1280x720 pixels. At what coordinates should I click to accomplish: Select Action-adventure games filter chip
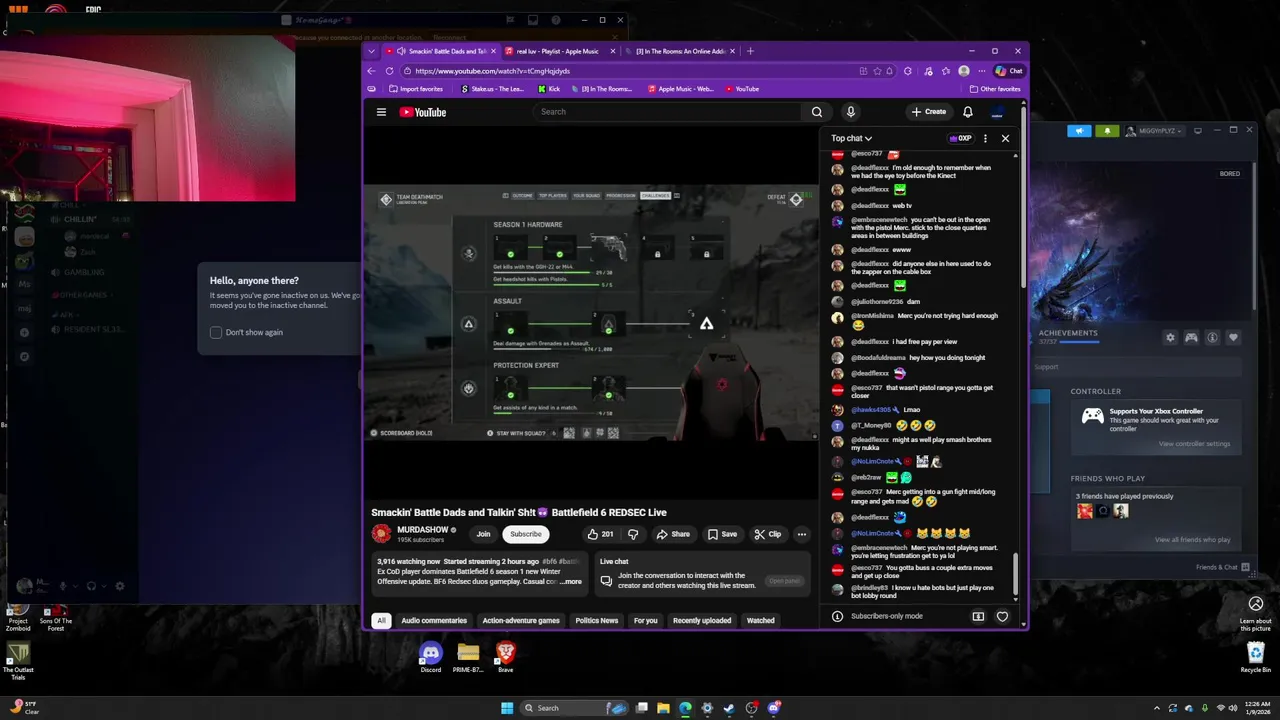[521, 620]
